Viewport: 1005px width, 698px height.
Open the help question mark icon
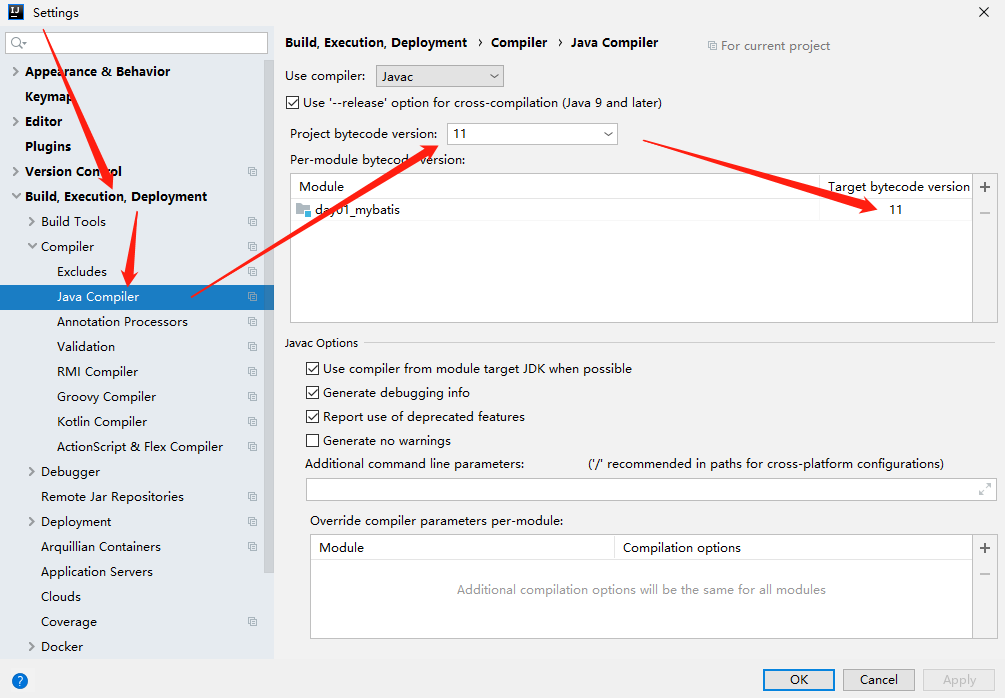click(20, 681)
